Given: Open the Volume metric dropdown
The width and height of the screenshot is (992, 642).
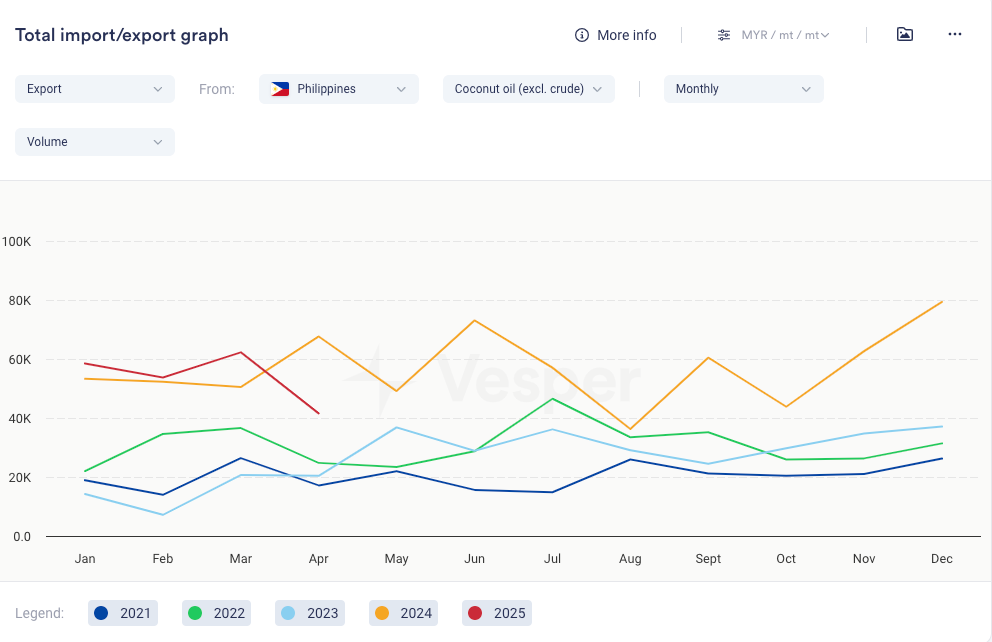Looking at the screenshot, I should coord(95,142).
